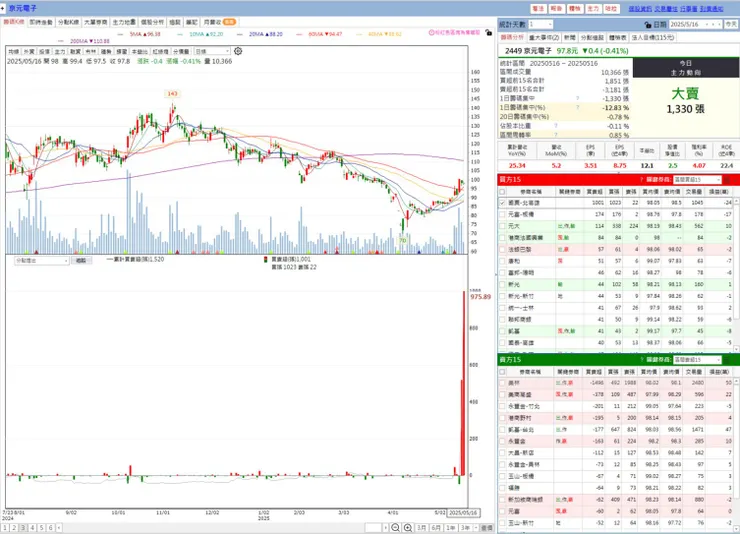Screen dimensions: 740x534
Task: Click the 交易量 column header in 賣方15
Action: 694,372
